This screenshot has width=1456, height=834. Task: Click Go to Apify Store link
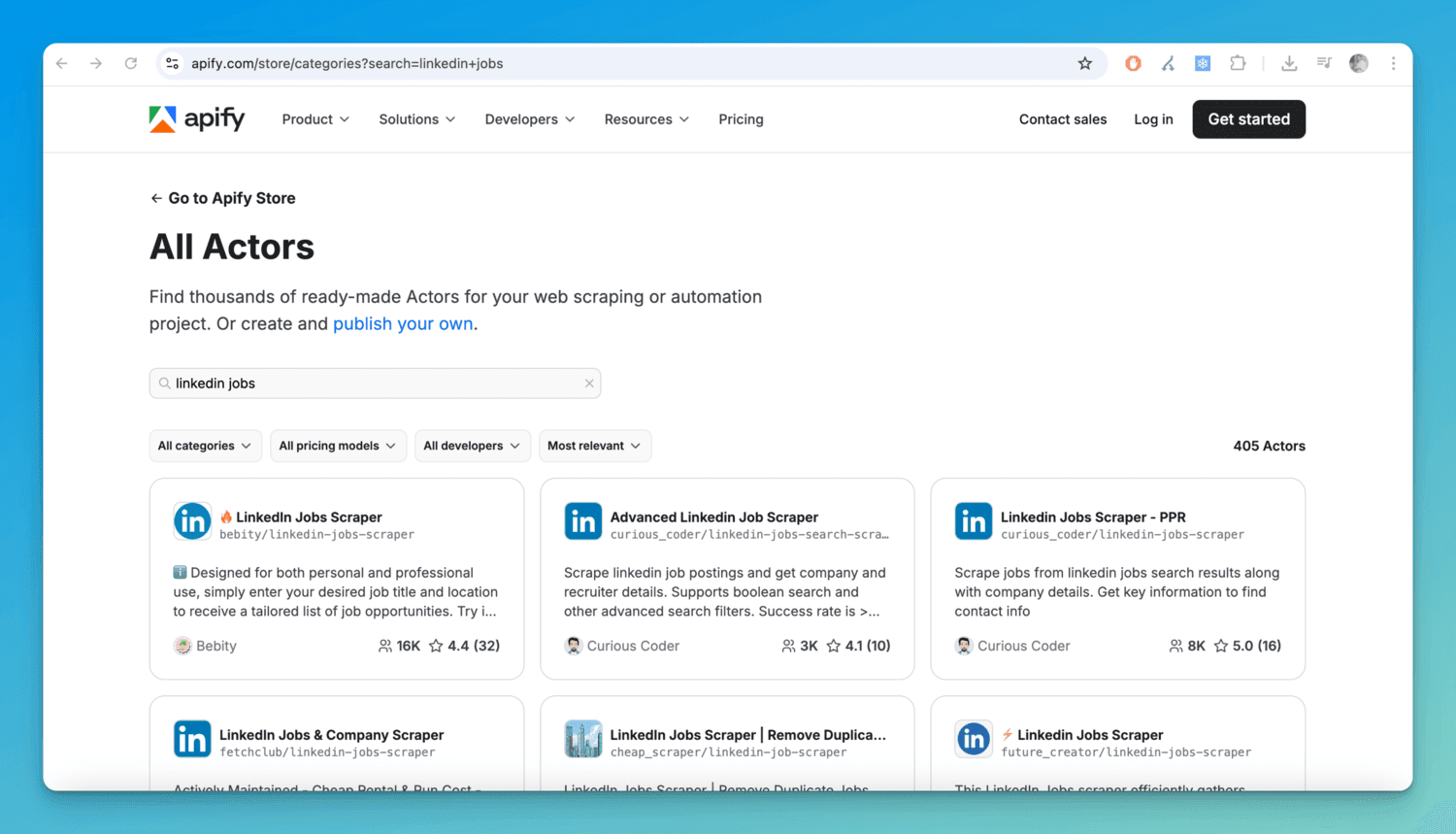point(223,198)
